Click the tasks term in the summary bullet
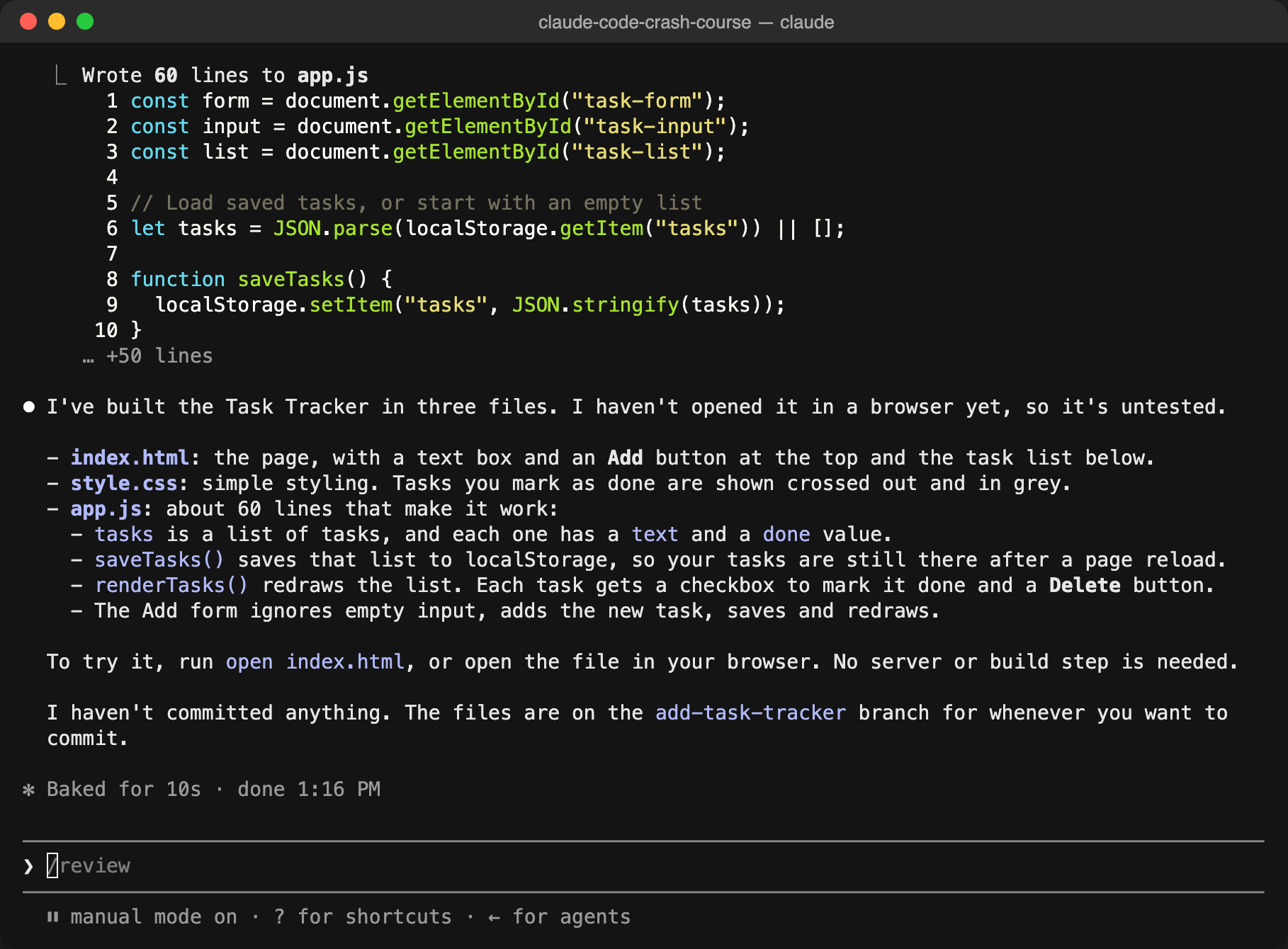Image resolution: width=1288 pixels, height=949 pixels. (124, 534)
